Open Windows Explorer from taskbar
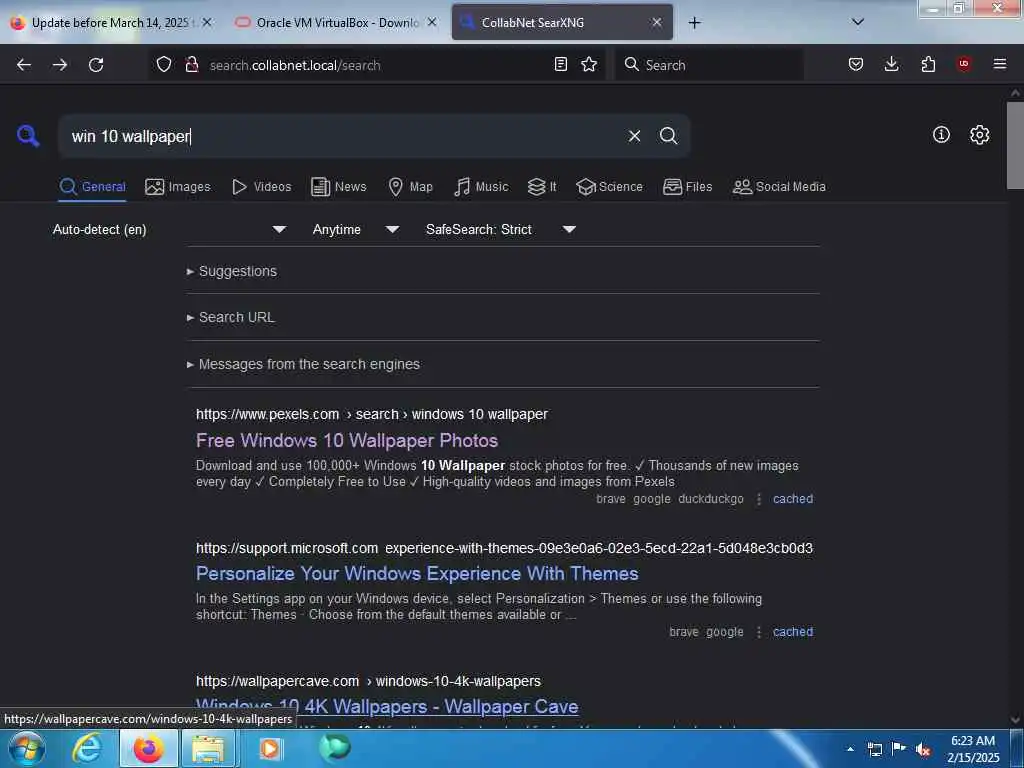Image resolution: width=1024 pixels, height=768 pixels. point(209,748)
